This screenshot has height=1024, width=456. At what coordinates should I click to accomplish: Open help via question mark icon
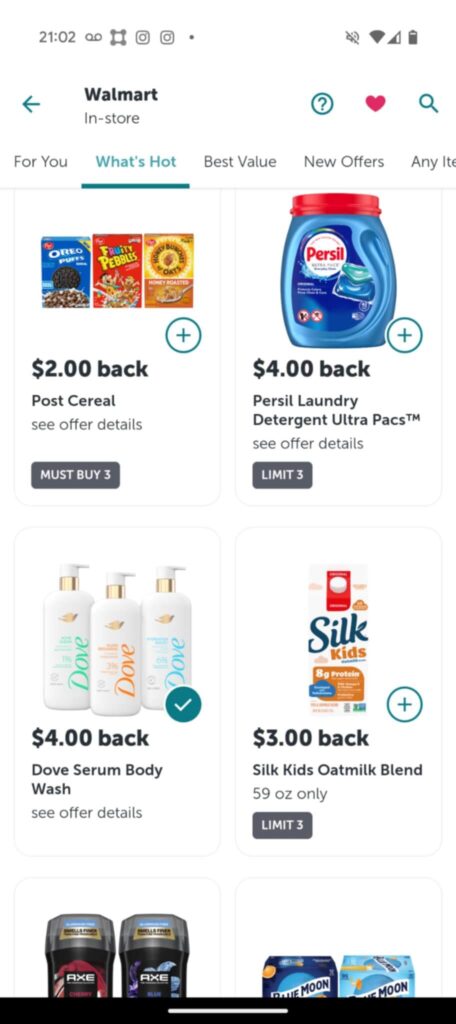click(x=322, y=103)
